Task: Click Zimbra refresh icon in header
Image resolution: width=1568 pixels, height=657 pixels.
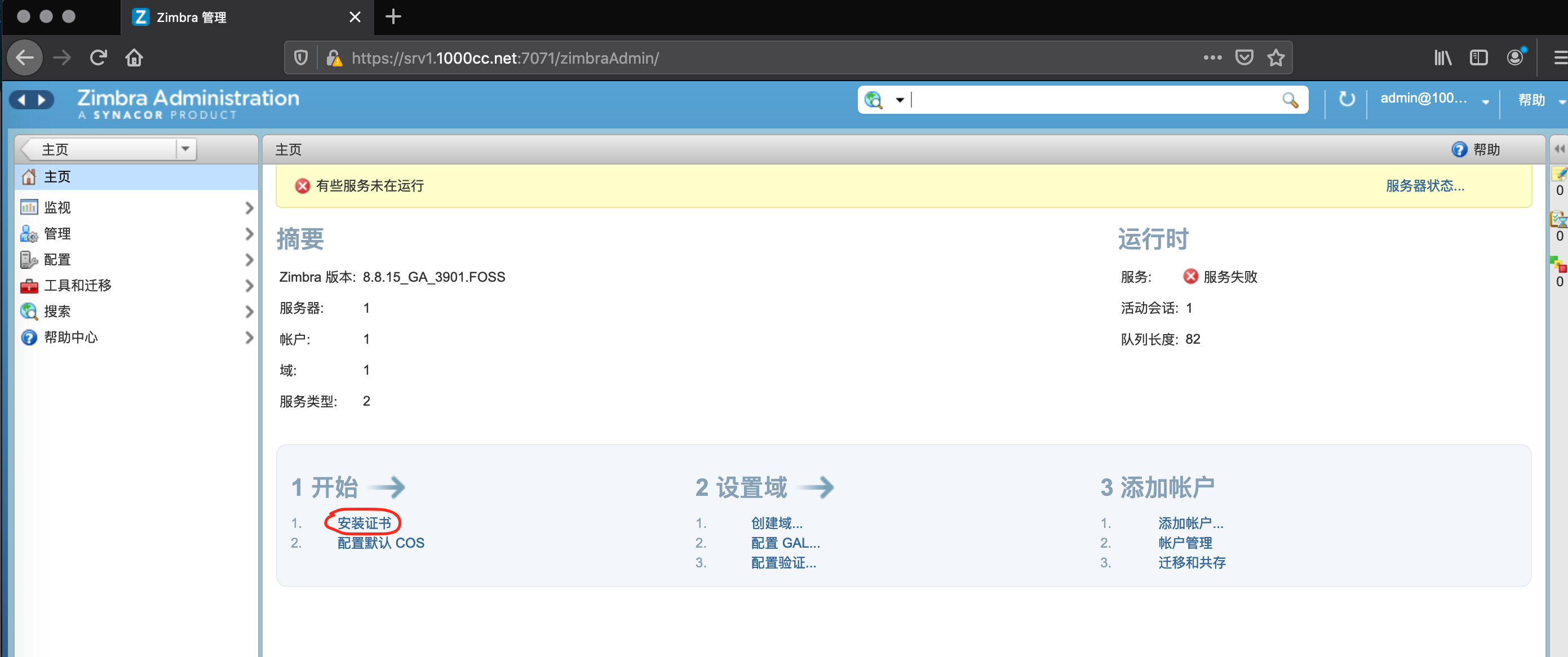Action: tap(1346, 99)
